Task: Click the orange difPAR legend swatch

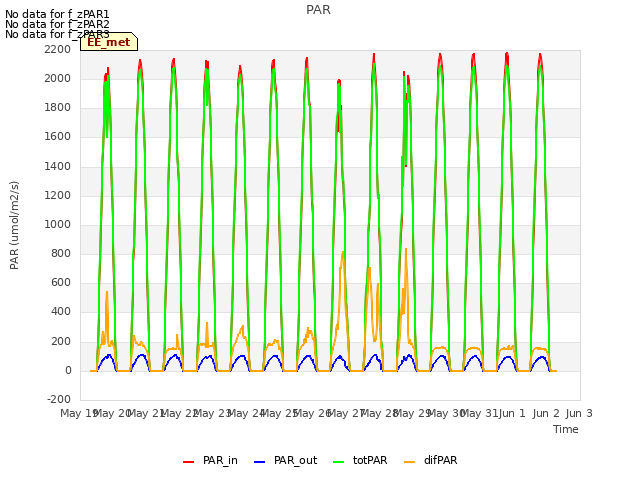Action: pyautogui.click(x=409, y=462)
